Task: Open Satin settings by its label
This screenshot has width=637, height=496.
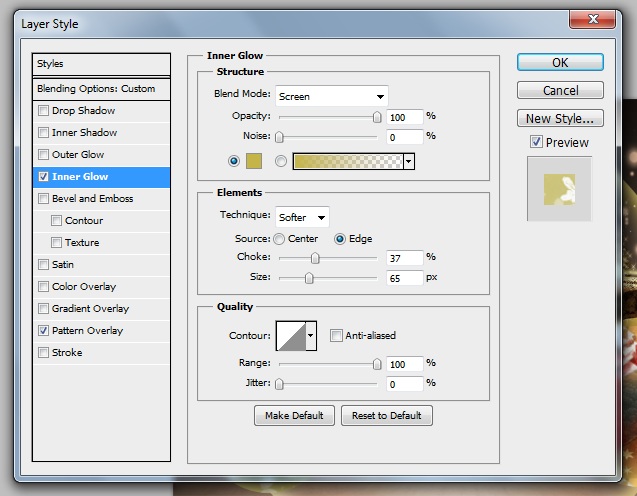Action: click(x=63, y=264)
